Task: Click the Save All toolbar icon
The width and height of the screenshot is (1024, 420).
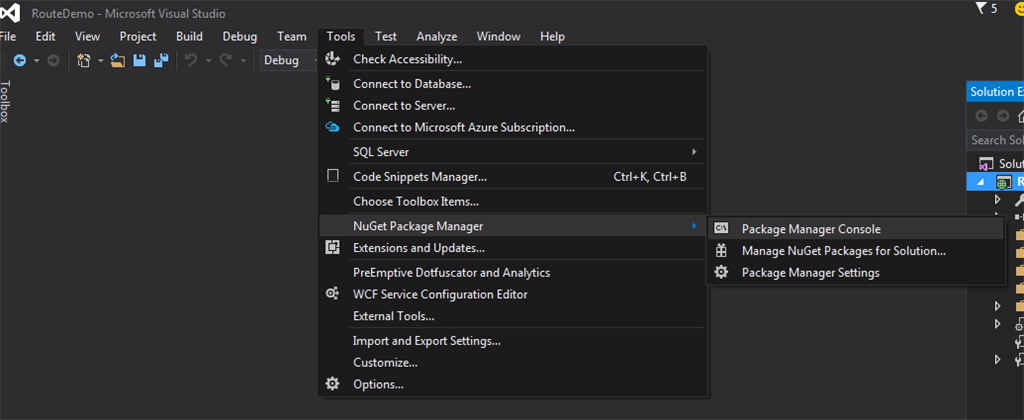Action: [x=160, y=60]
